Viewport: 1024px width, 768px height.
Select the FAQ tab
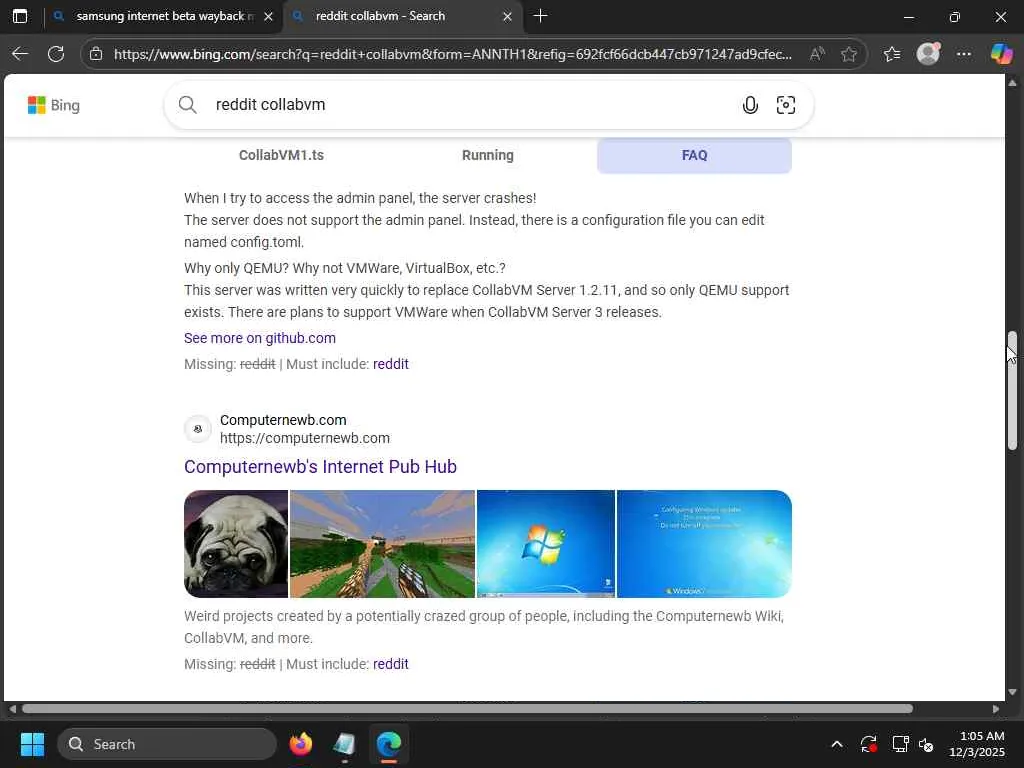point(694,155)
